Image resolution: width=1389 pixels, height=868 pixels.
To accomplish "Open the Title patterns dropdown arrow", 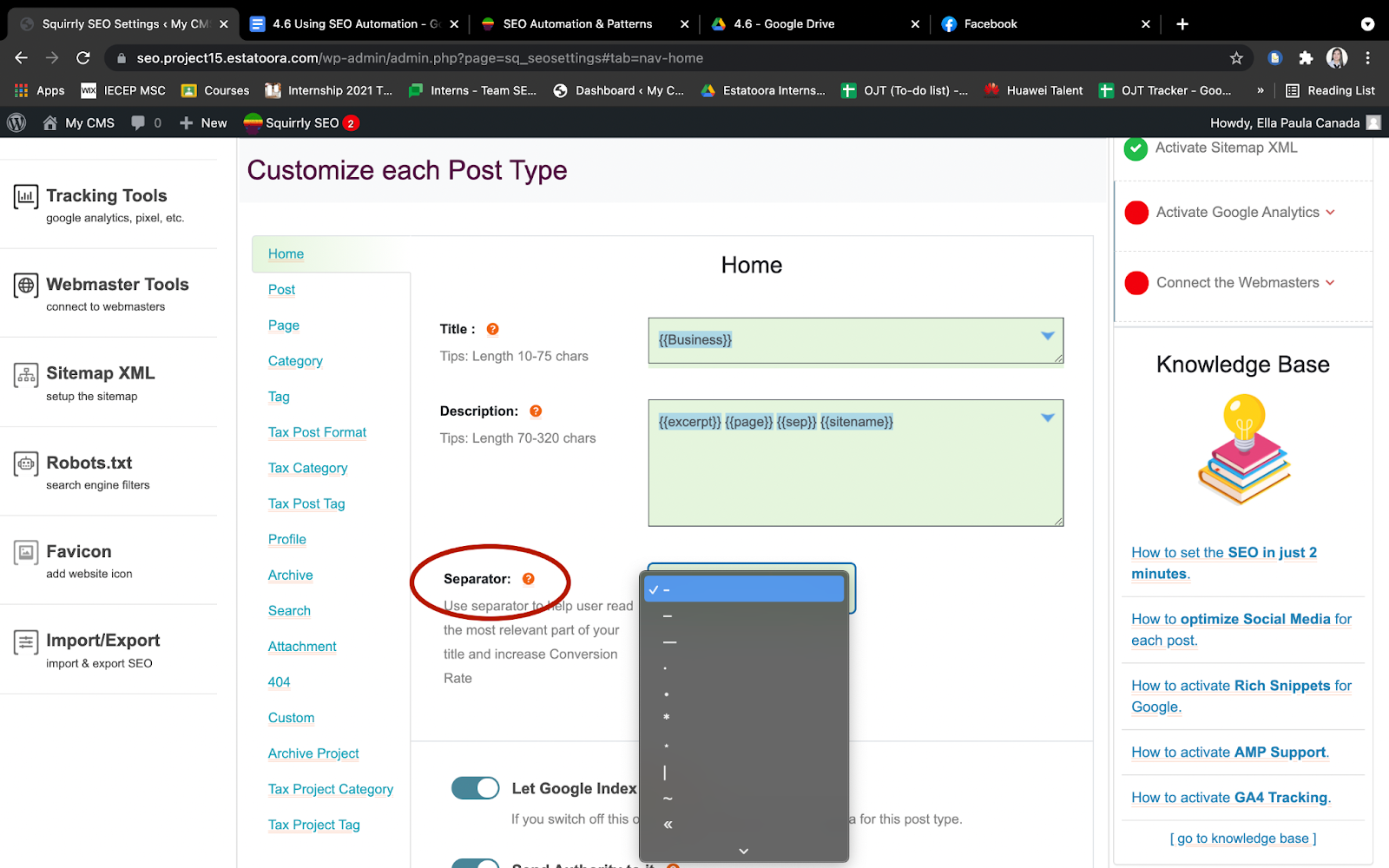I will coord(1048,336).
